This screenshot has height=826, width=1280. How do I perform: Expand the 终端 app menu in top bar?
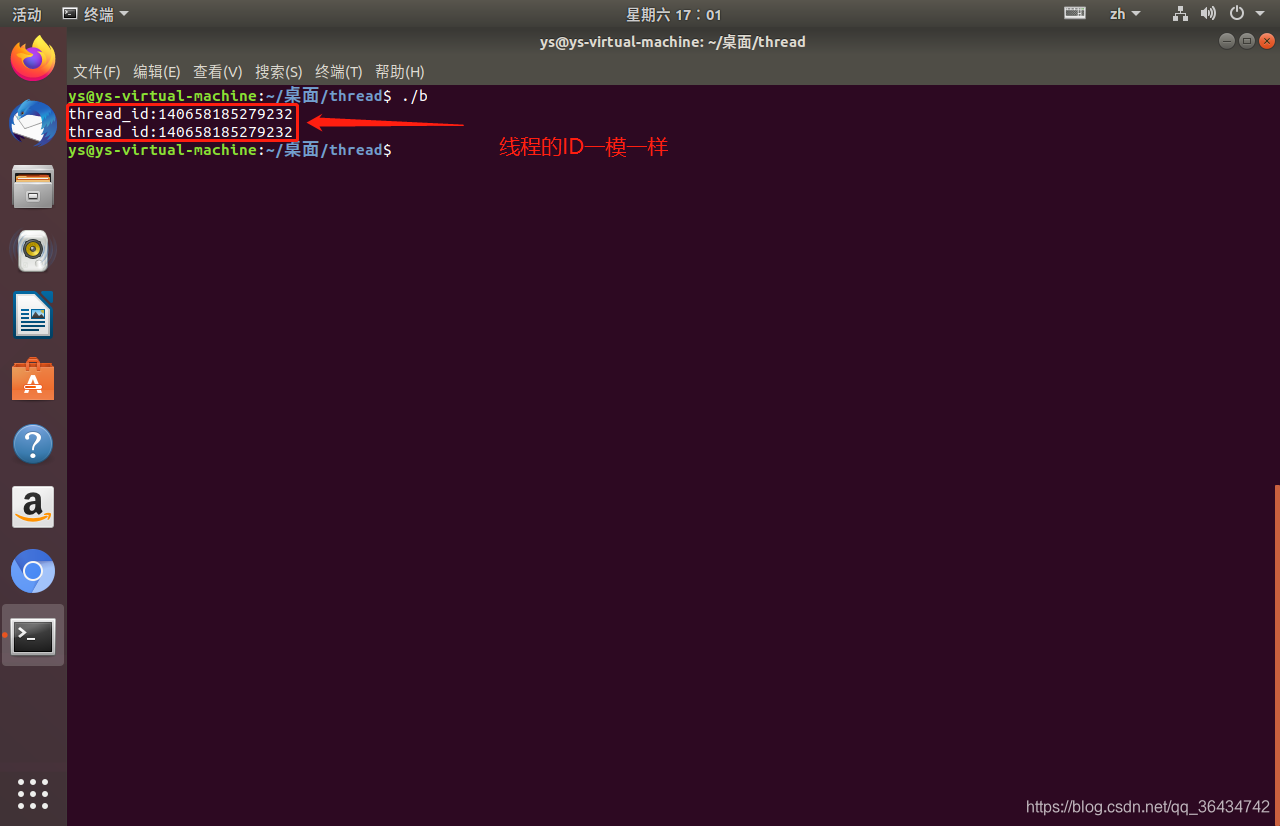pos(95,14)
